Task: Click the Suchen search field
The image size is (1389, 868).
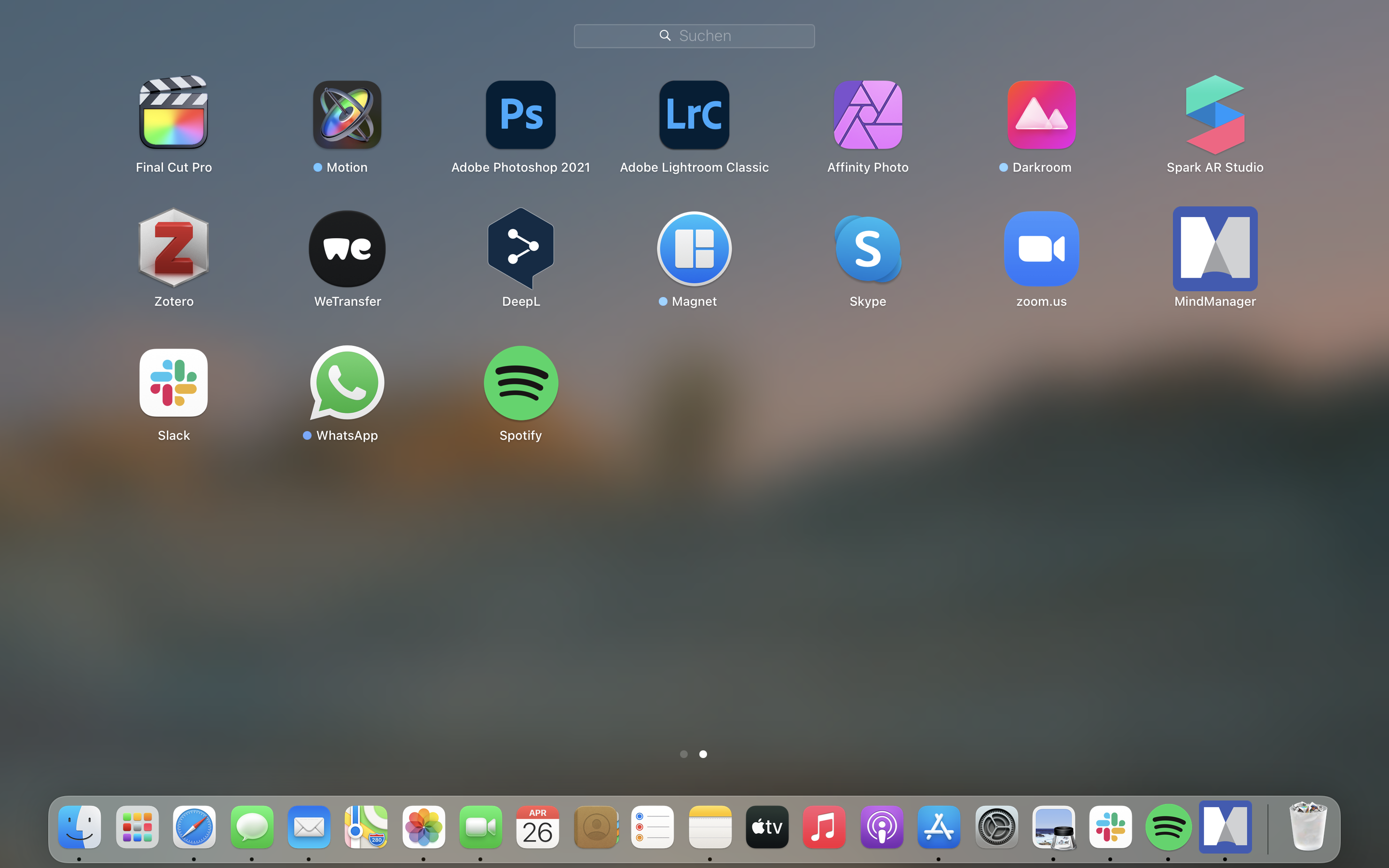Action: click(694, 36)
